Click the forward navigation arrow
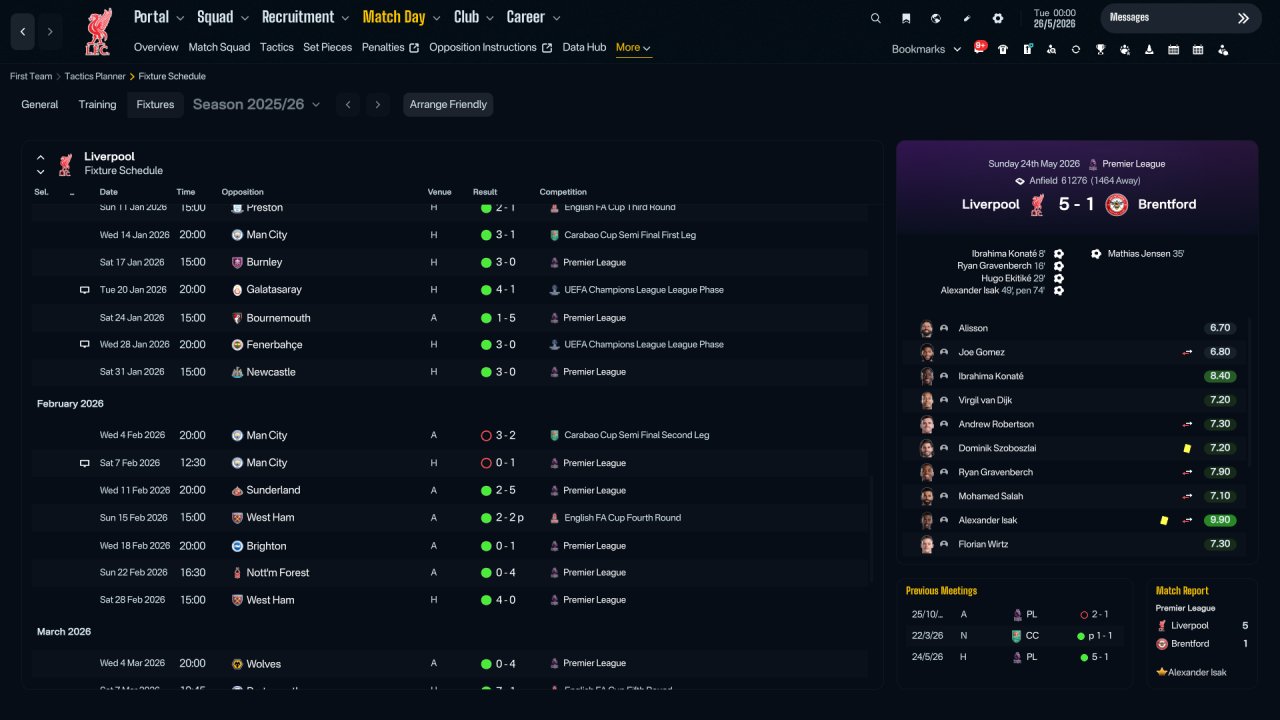 [x=50, y=32]
